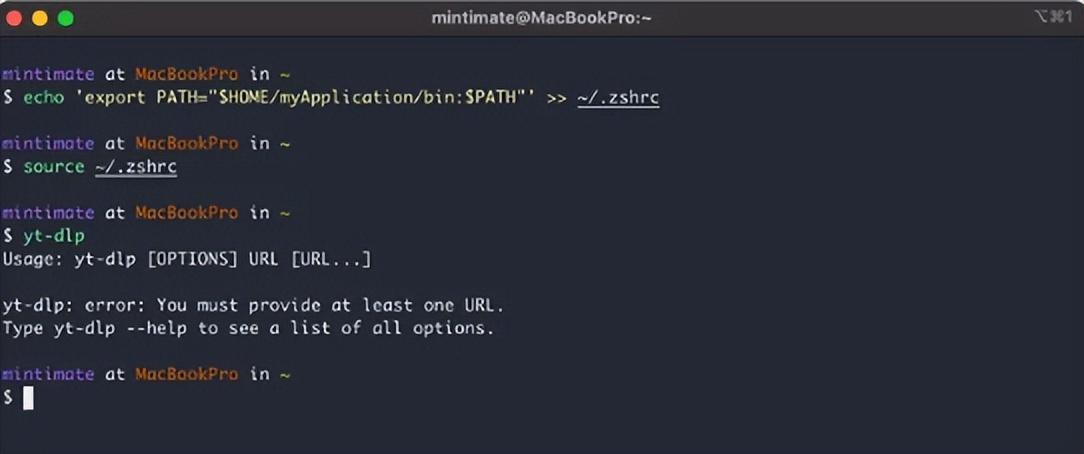Click the red close window button
This screenshot has width=1084, height=454.
(x=14, y=18)
